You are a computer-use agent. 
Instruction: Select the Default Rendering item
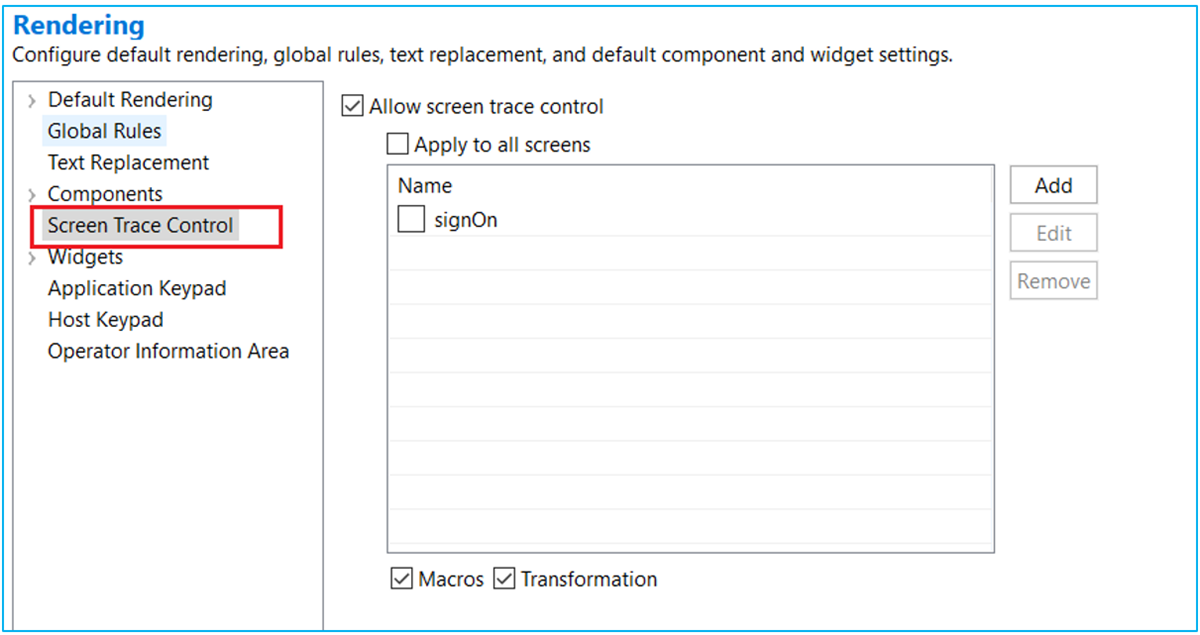coord(130,100)
